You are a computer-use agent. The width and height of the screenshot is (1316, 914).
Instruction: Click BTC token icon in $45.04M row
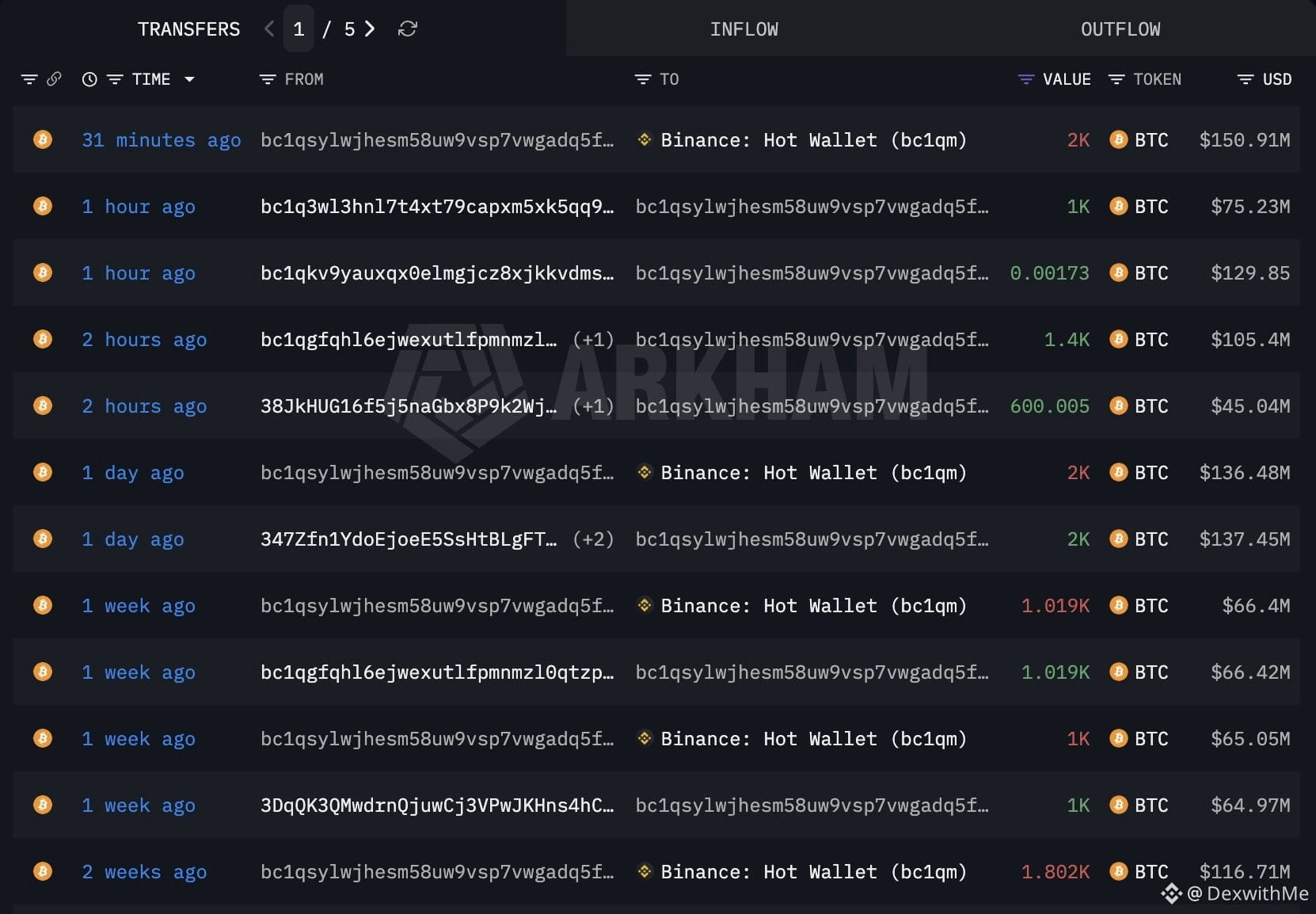pyautogui.click(x=1118, y=406)
